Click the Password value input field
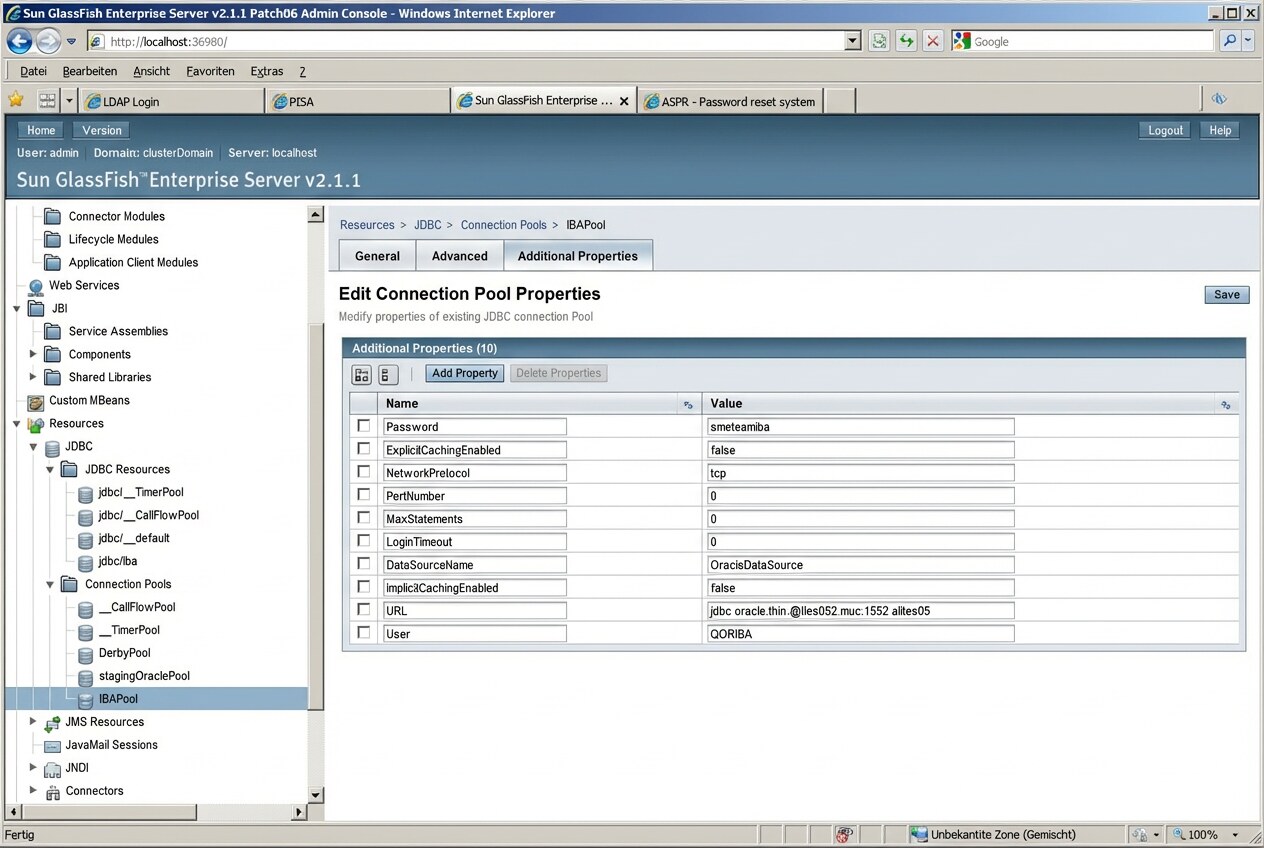 [861, 426]
